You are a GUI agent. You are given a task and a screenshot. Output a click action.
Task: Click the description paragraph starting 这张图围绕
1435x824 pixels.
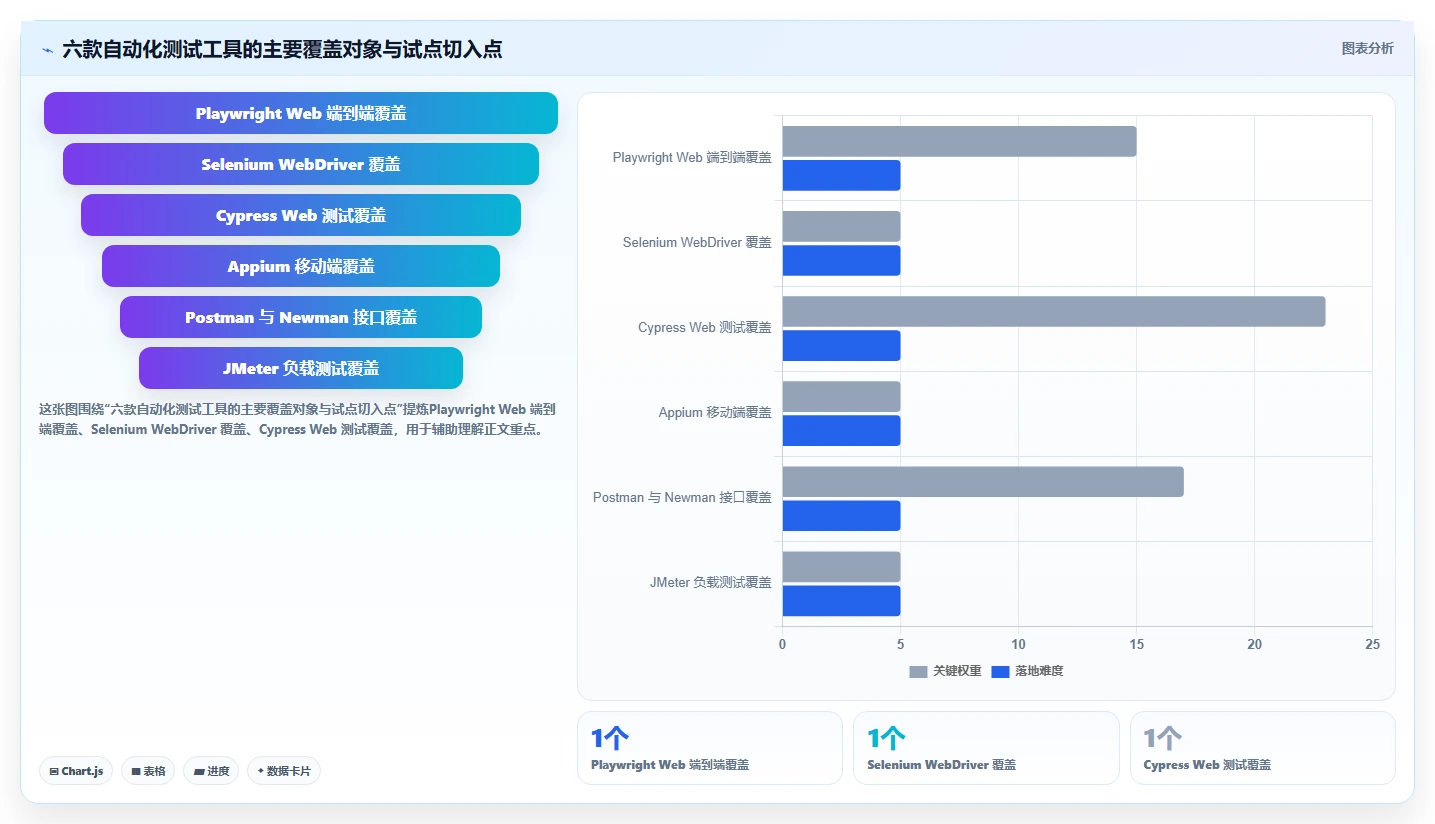coord(297,420)
